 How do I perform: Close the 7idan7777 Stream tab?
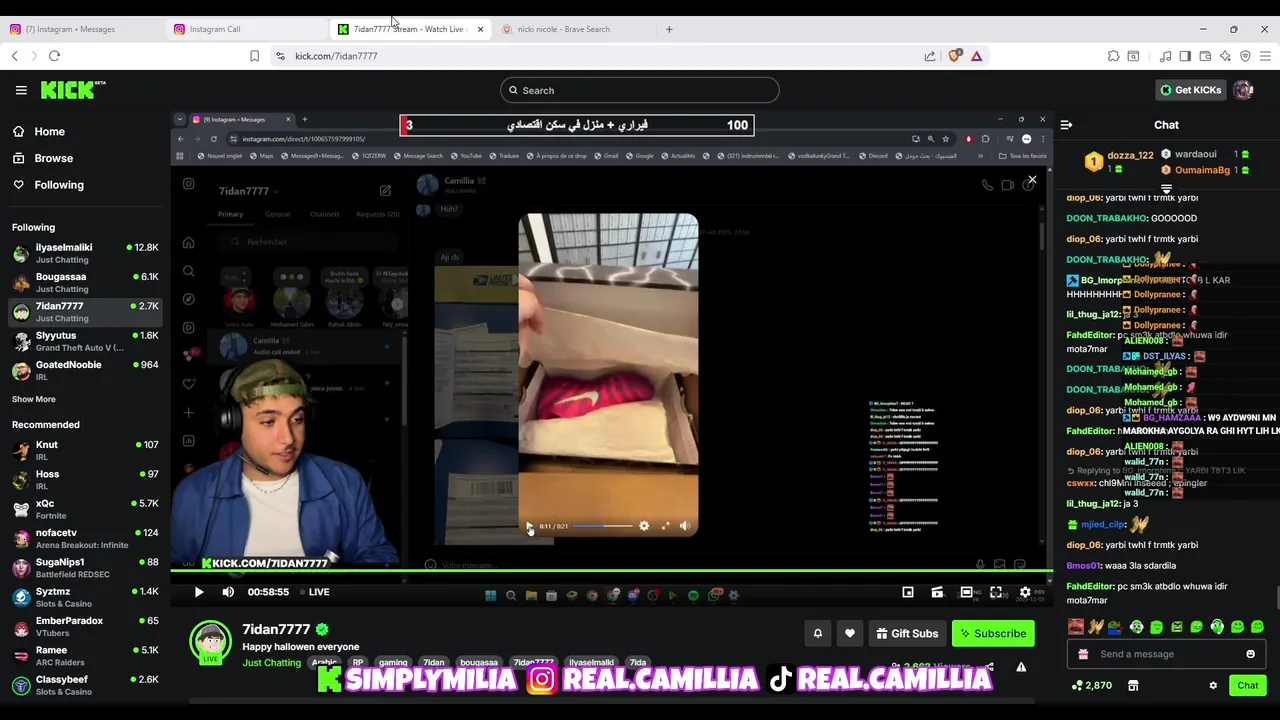pos(480,29)
